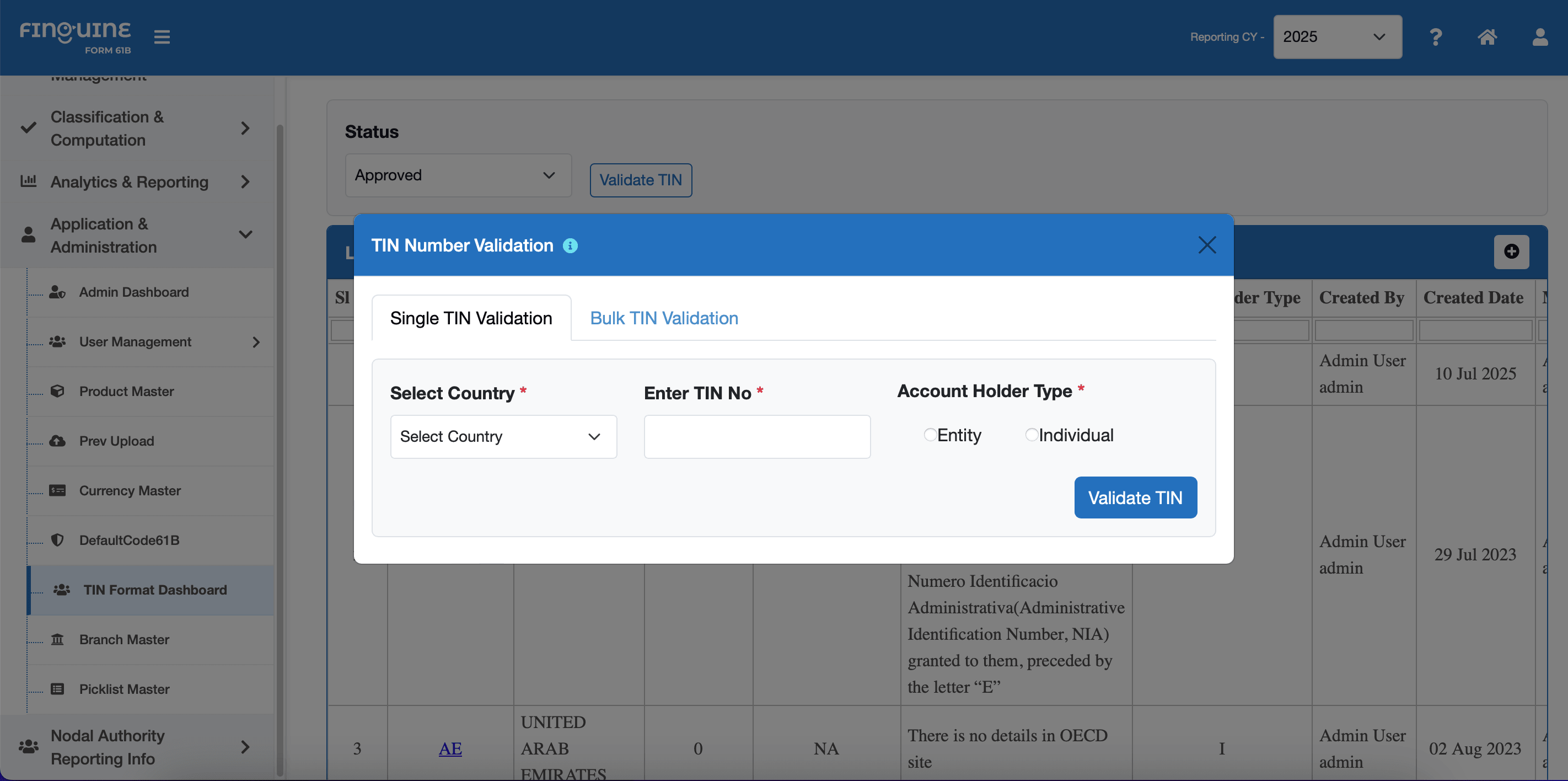Viewport: 1568px width, 781px height.
Task: Choose the Individual radio button
Action: point(1031,435)
